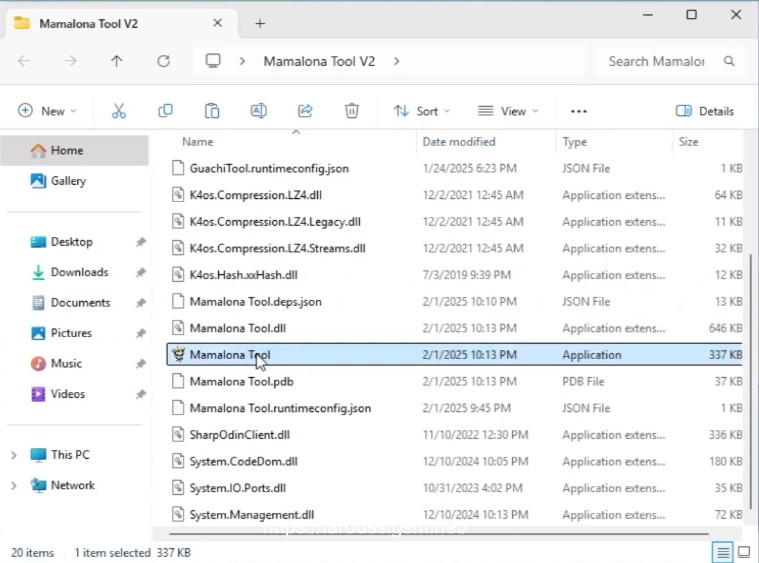Open Home in the navigation pane
Image resolution: width=759 pixels, height=563 pixels.
pyautogui.click(x=75, y=150)
